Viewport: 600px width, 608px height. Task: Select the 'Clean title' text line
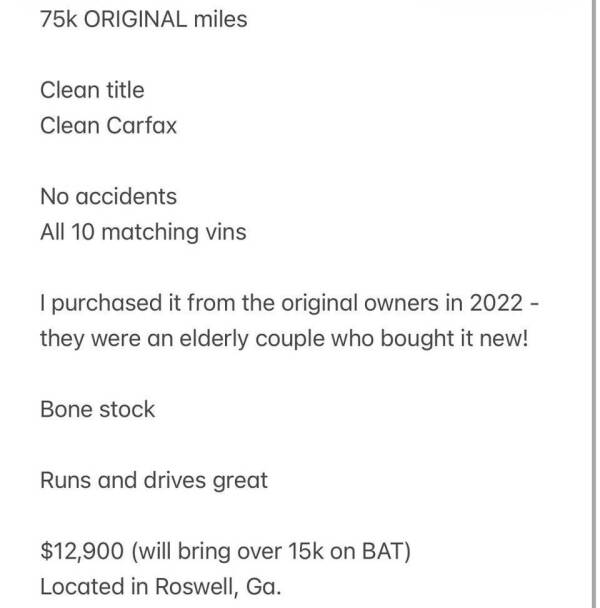tap(92, 90)
